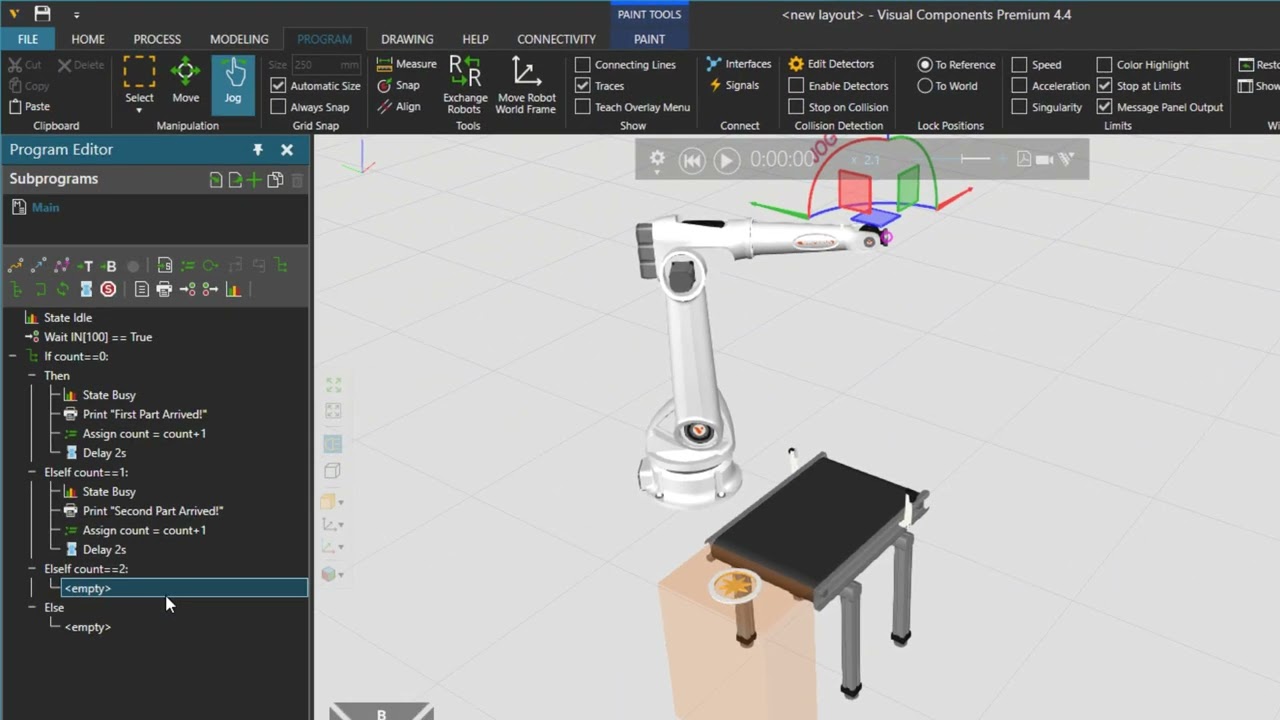Check the Stop on Collision option
This screenshot has width=1280, height=720.
click(796, 107)
